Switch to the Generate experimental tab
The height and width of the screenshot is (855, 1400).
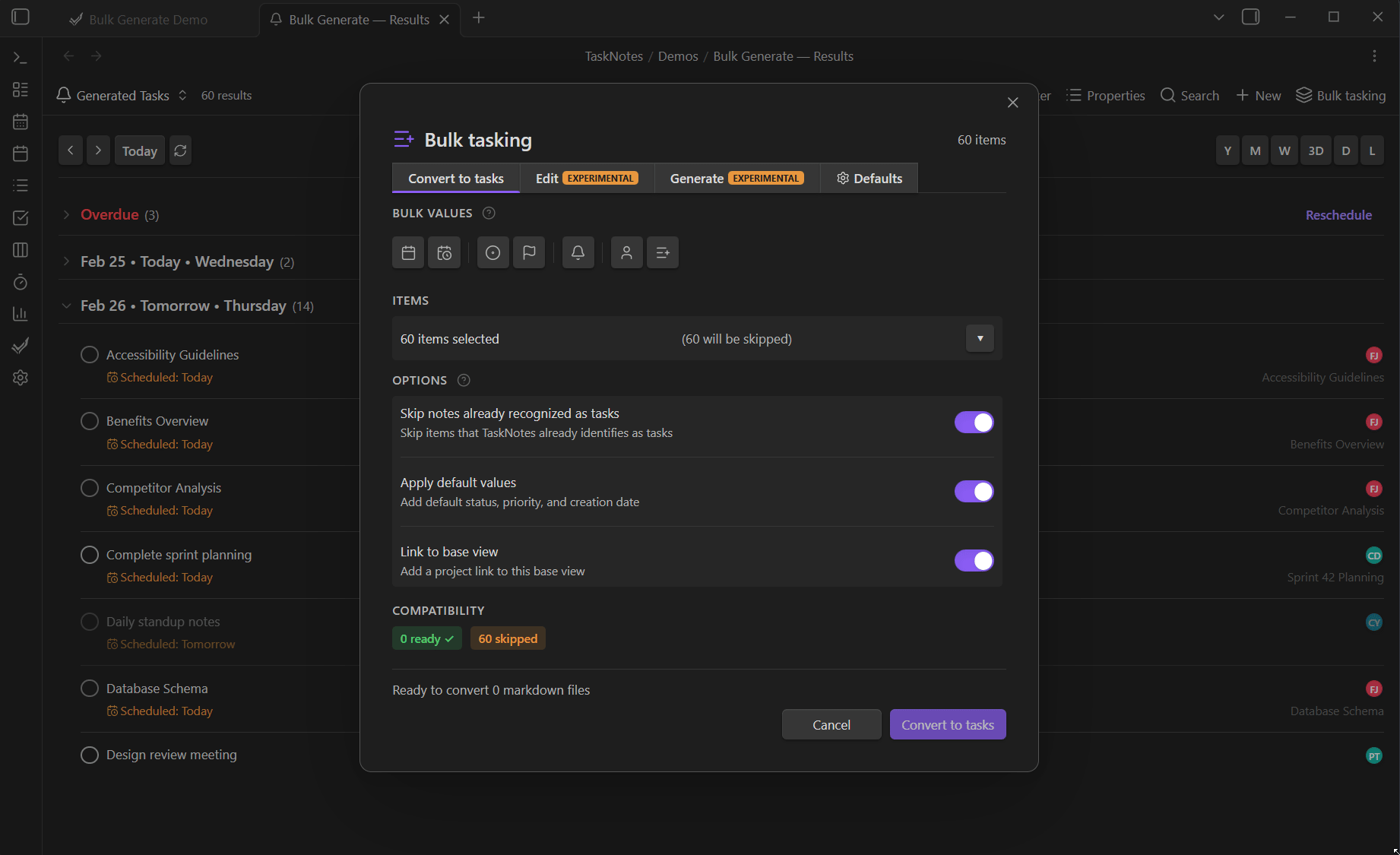tap(736, 179)
